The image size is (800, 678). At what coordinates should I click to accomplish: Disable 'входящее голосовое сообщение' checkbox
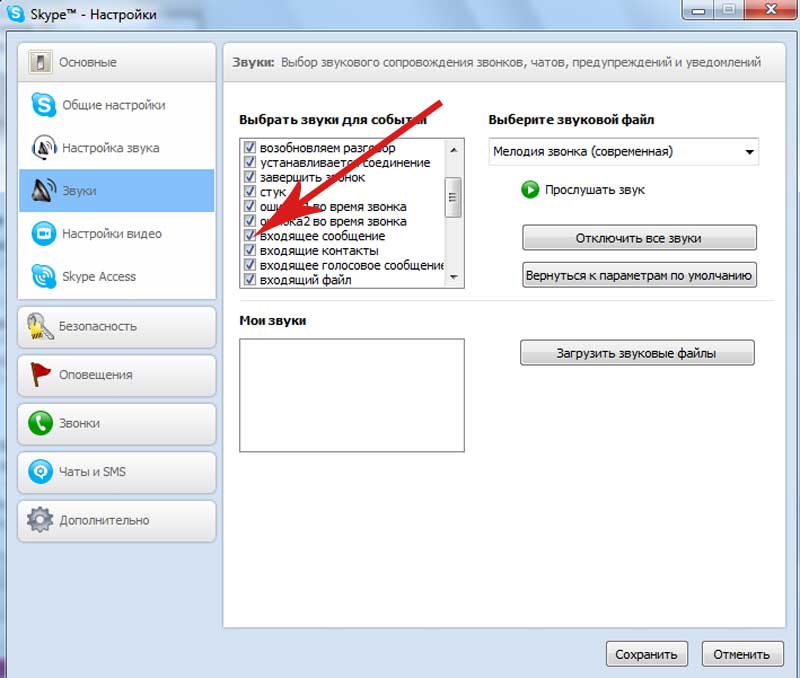pyautogui.click(x=249, y=265)
